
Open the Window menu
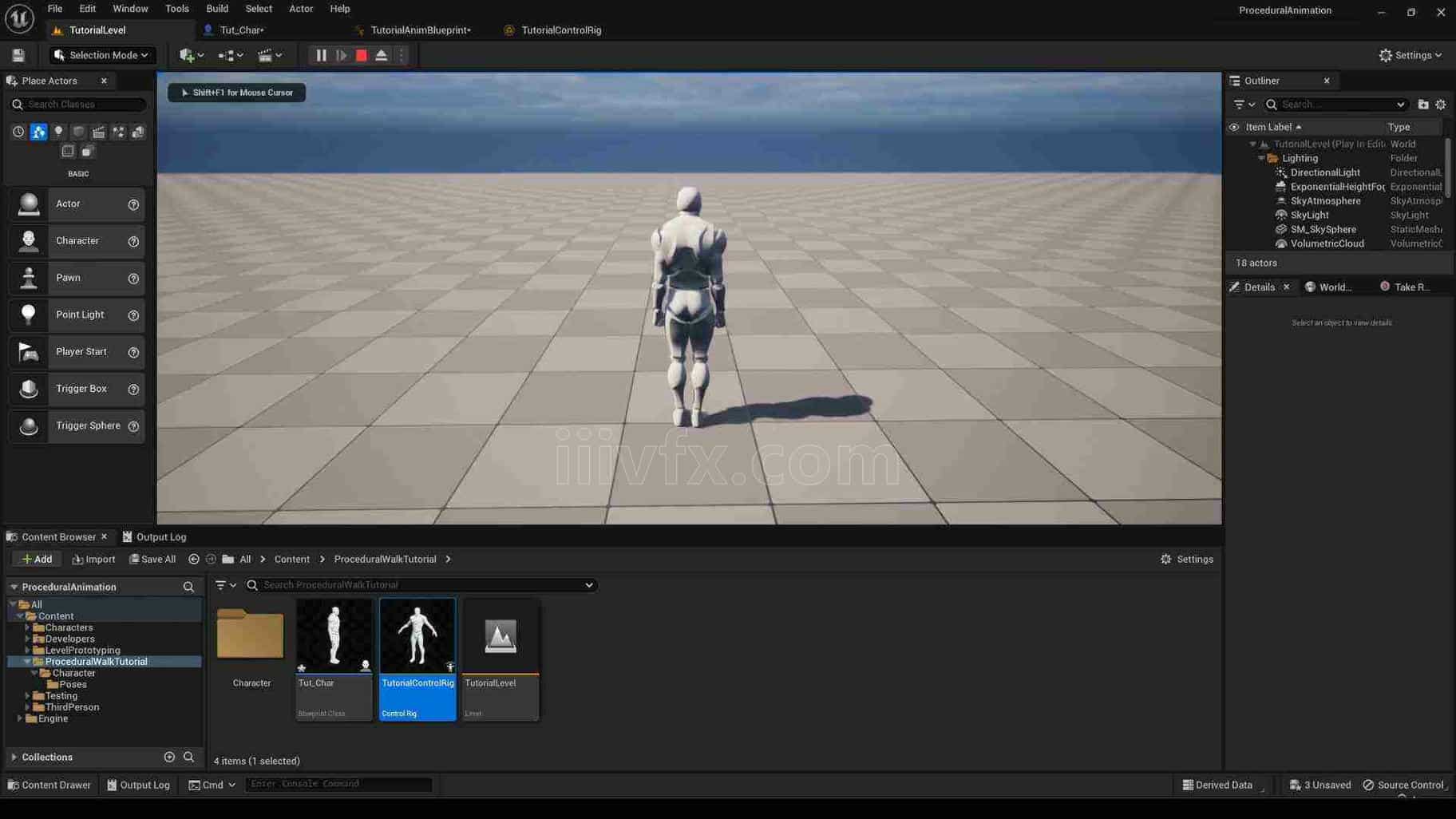(130, 9)
